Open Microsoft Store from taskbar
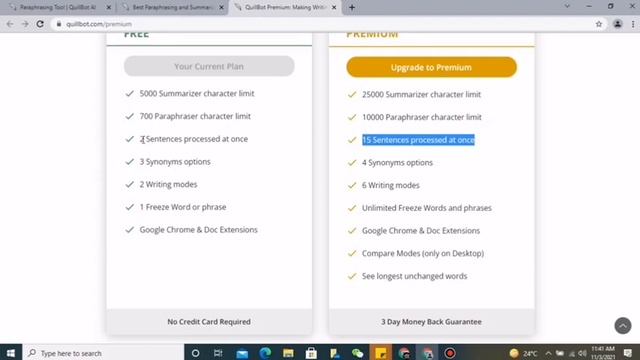The width and height of the screenshot is (640, 360). pyautogui.click(x=311, y=353)
